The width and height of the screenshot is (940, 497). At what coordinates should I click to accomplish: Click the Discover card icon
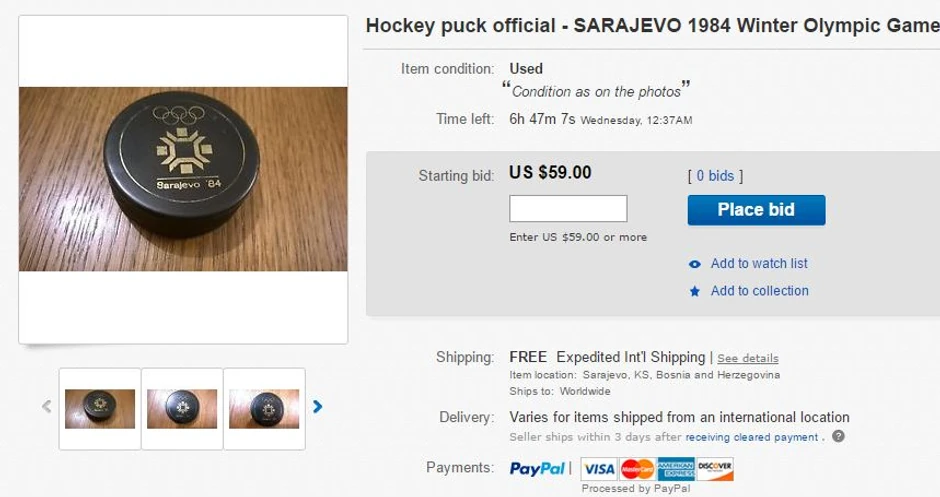click(x=715, y=468)
